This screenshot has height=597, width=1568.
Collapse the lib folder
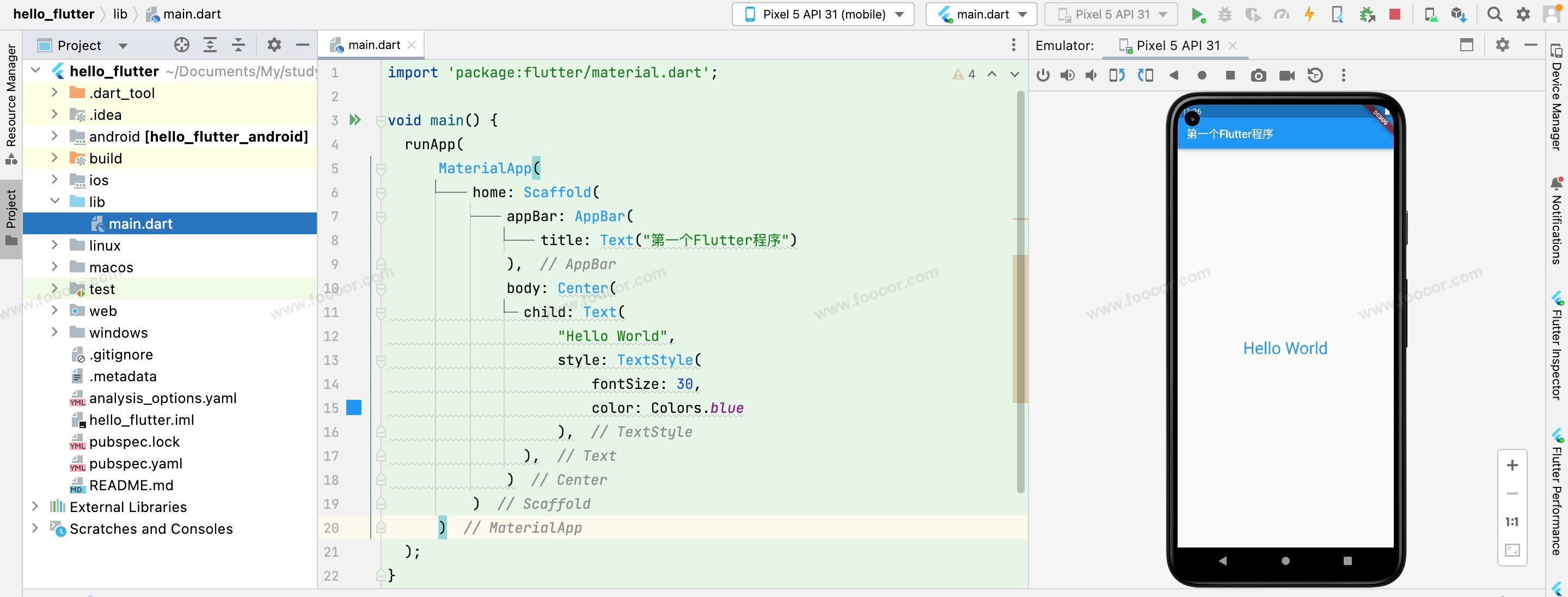coord(55,202)
